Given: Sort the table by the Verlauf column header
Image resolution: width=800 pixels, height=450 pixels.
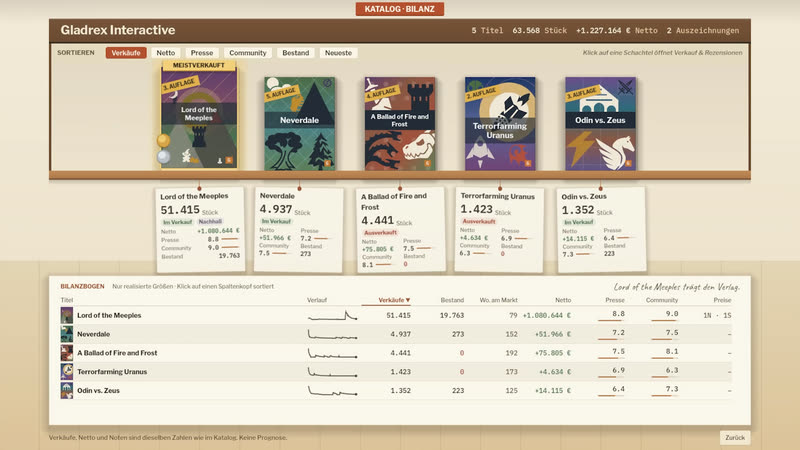Looking at the screenshot, I should point(317,300).
